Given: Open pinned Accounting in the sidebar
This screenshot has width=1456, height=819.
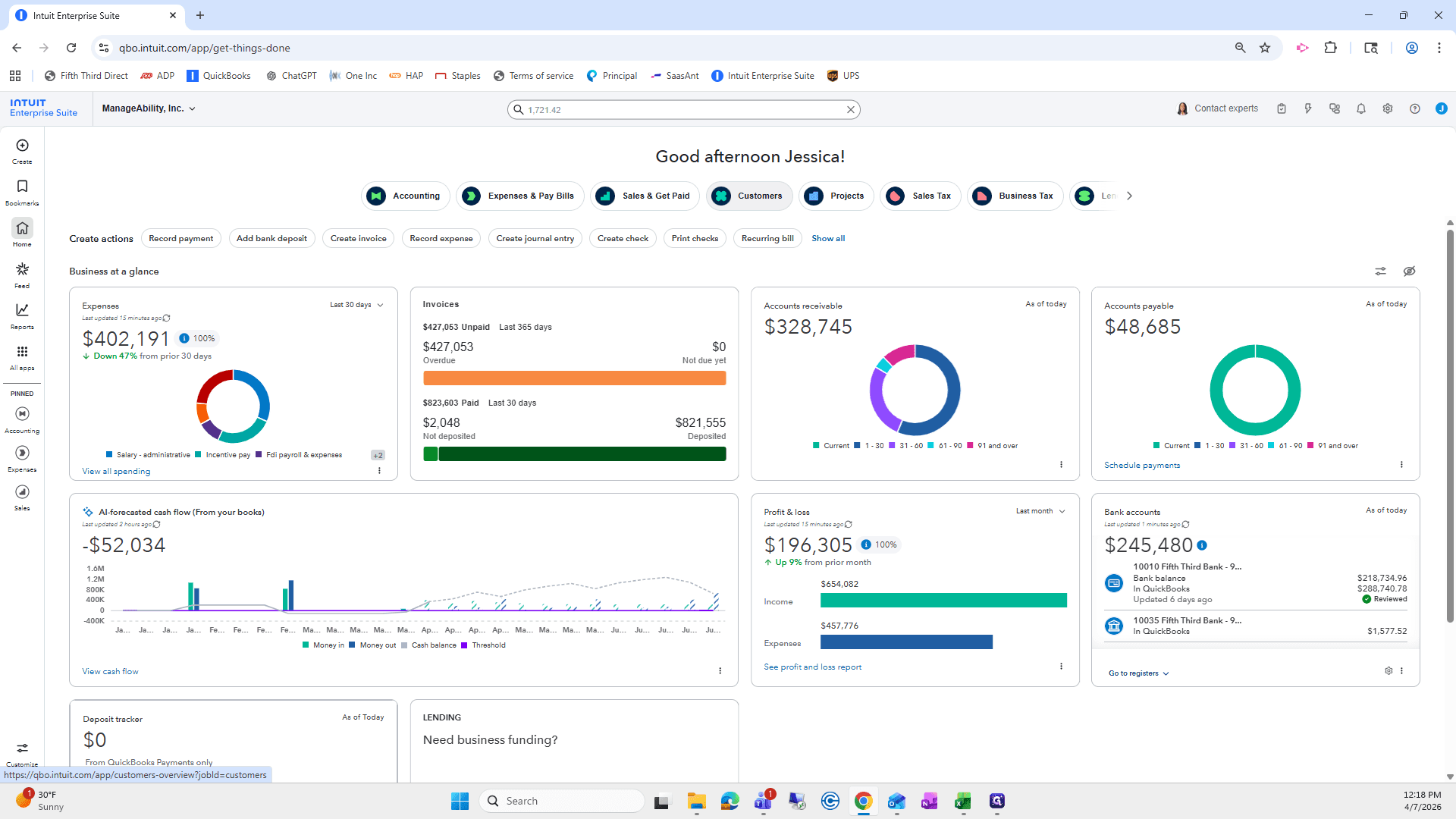Looking at the screenshot, I should (x=22, y=420).
